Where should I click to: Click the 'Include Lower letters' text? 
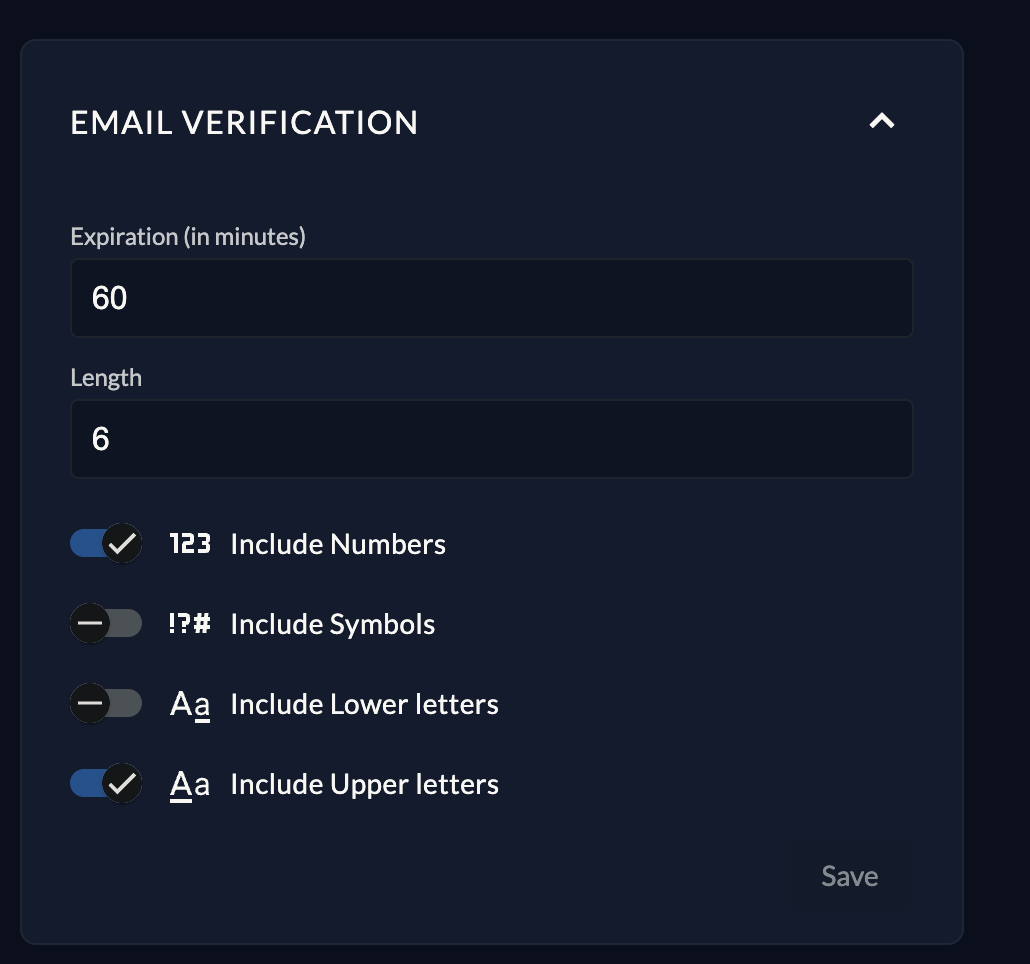pyautogui.click(x=364, y=704)
